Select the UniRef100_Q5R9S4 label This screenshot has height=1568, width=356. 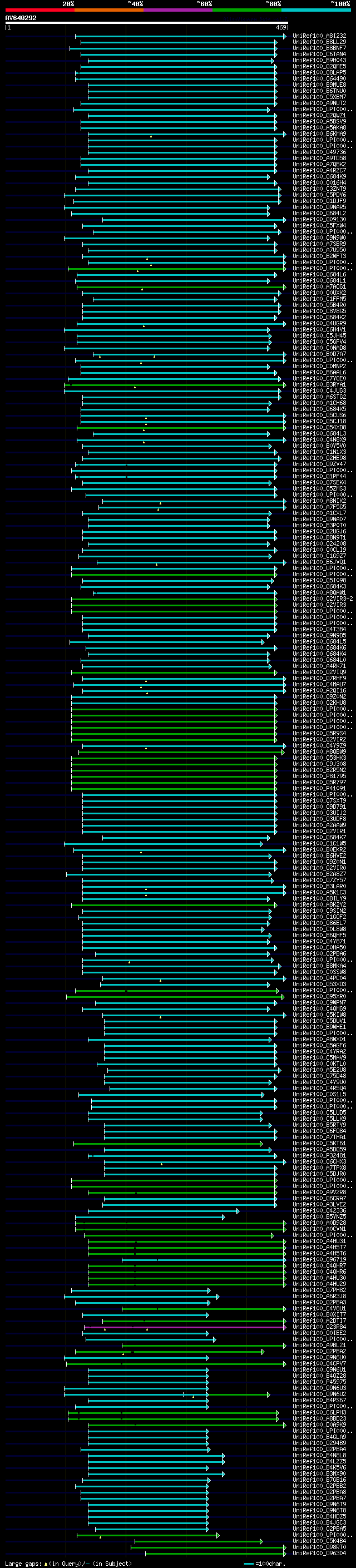coord(319,734)
